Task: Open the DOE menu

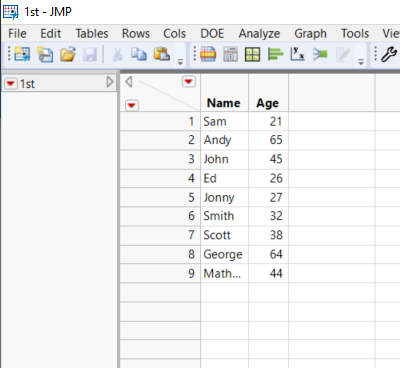Action: (x=212, y=33)
